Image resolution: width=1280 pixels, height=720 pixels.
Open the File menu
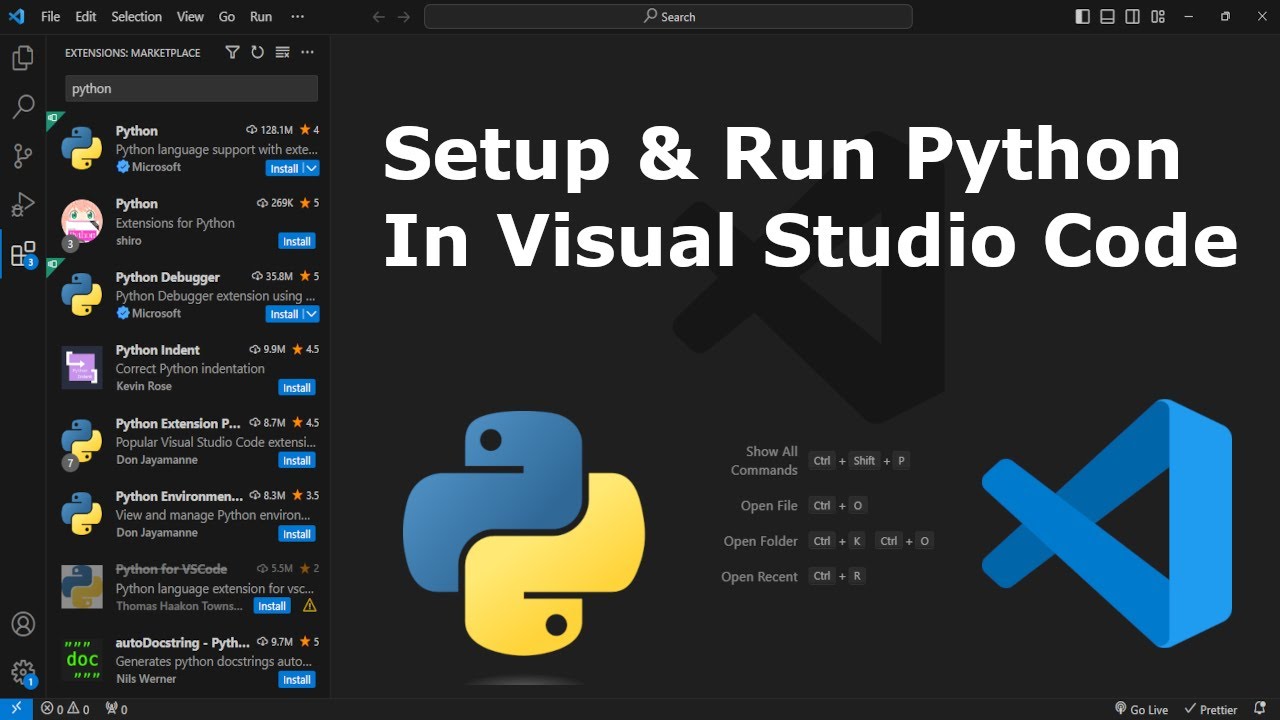click(50, 17)
